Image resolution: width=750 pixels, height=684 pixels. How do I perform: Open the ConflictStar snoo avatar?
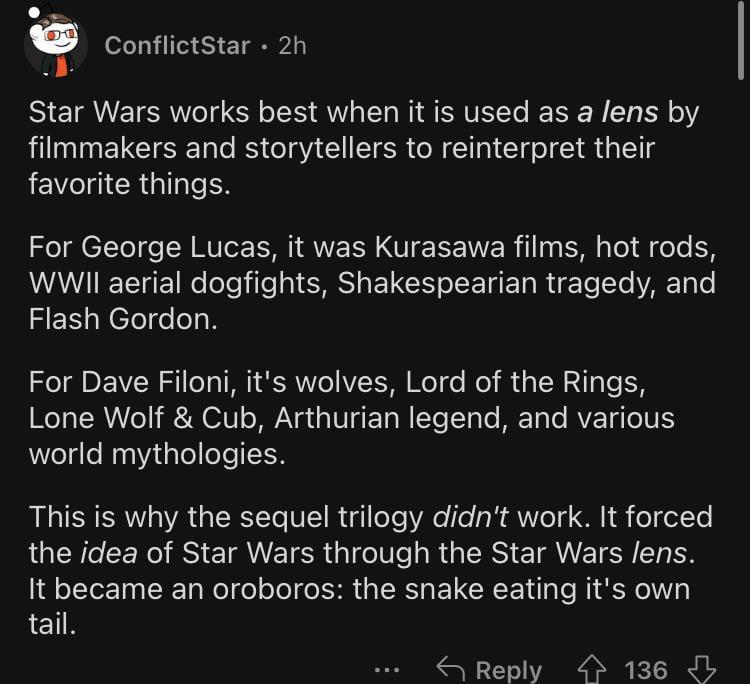(x=55, y=46)
